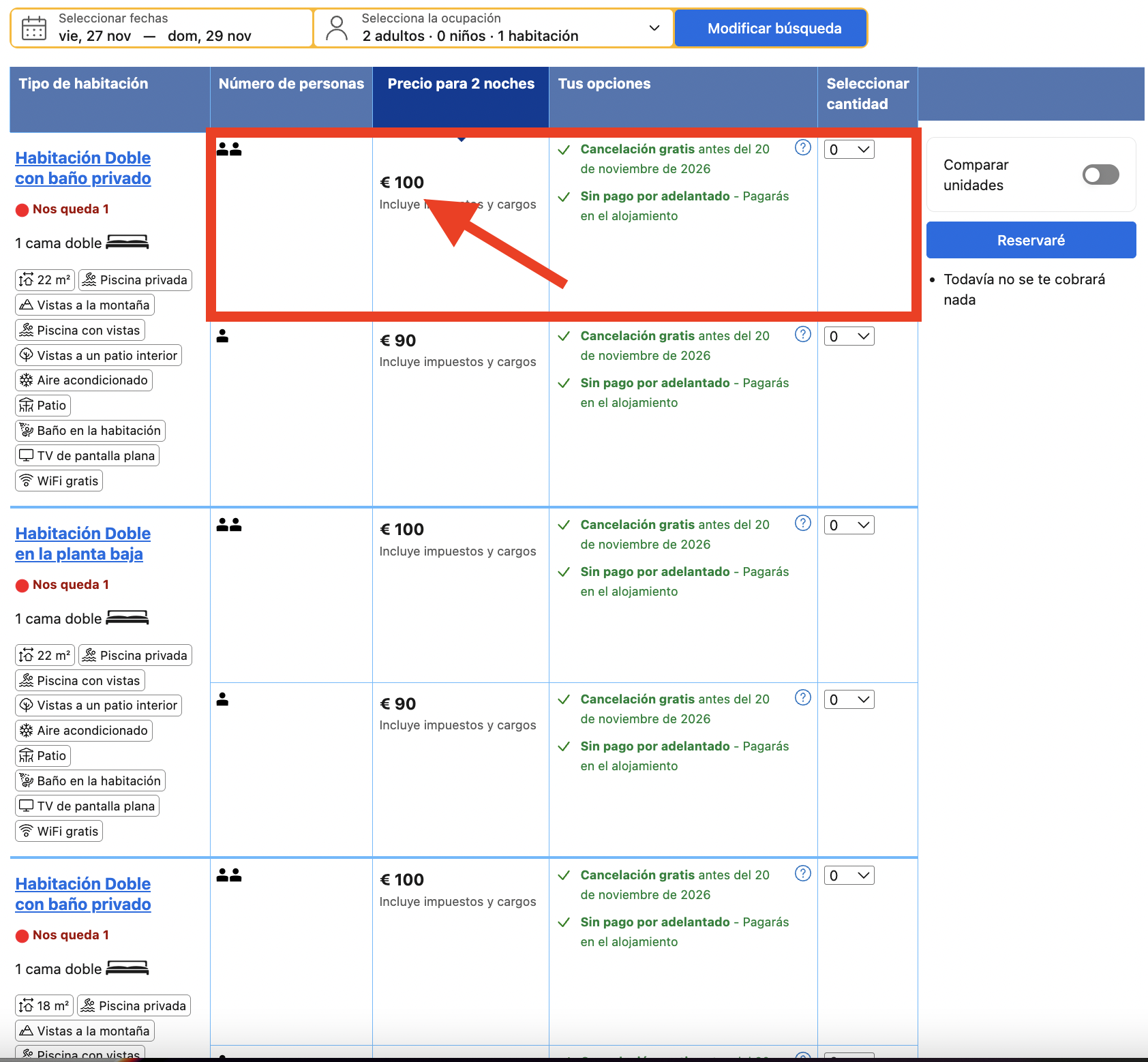Click the calendar icon beside Seleccionar fechas
The width and height of the screenshot is (1148, 1062).
34,28
